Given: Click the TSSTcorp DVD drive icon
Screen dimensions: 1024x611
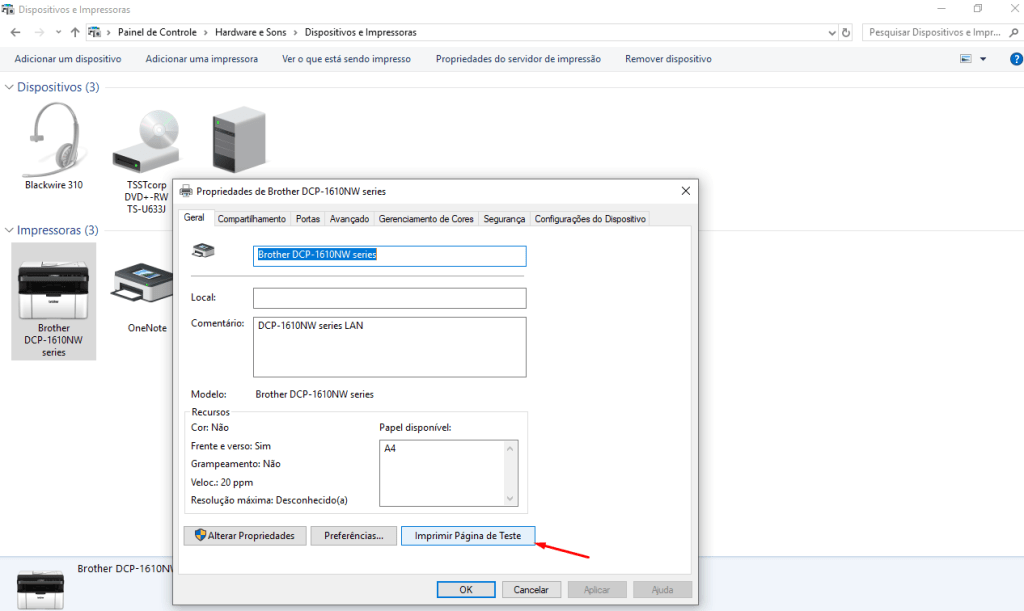Looking at the screenshot, I should [146, 140].
